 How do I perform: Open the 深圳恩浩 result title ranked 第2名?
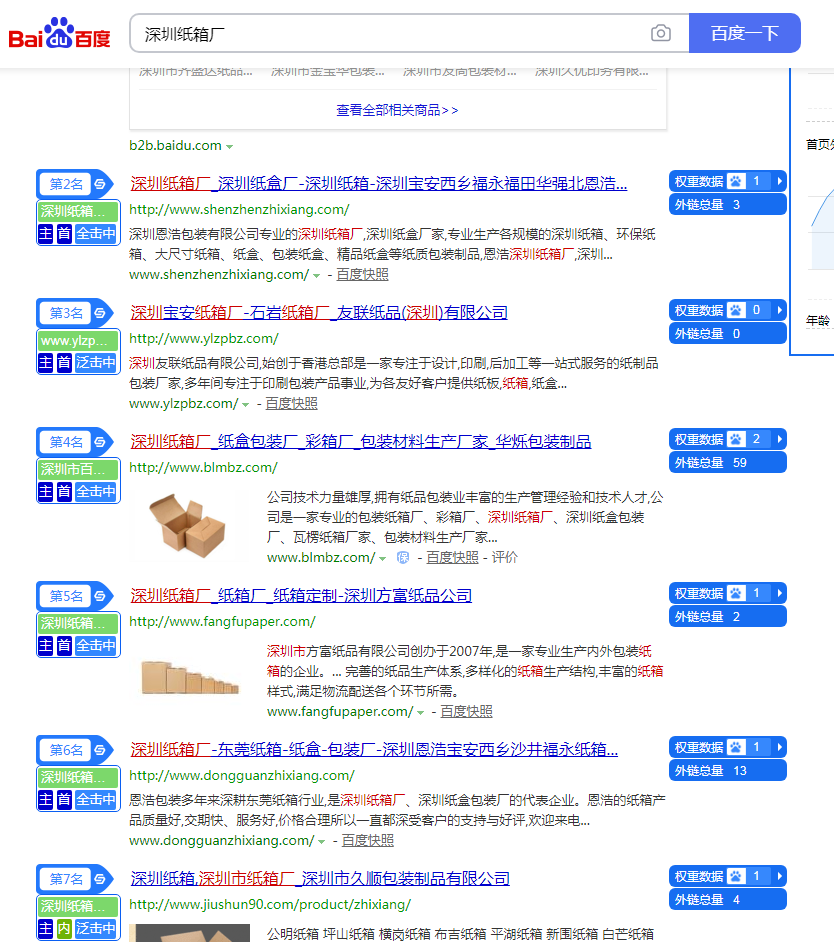[x=379, y=184]
